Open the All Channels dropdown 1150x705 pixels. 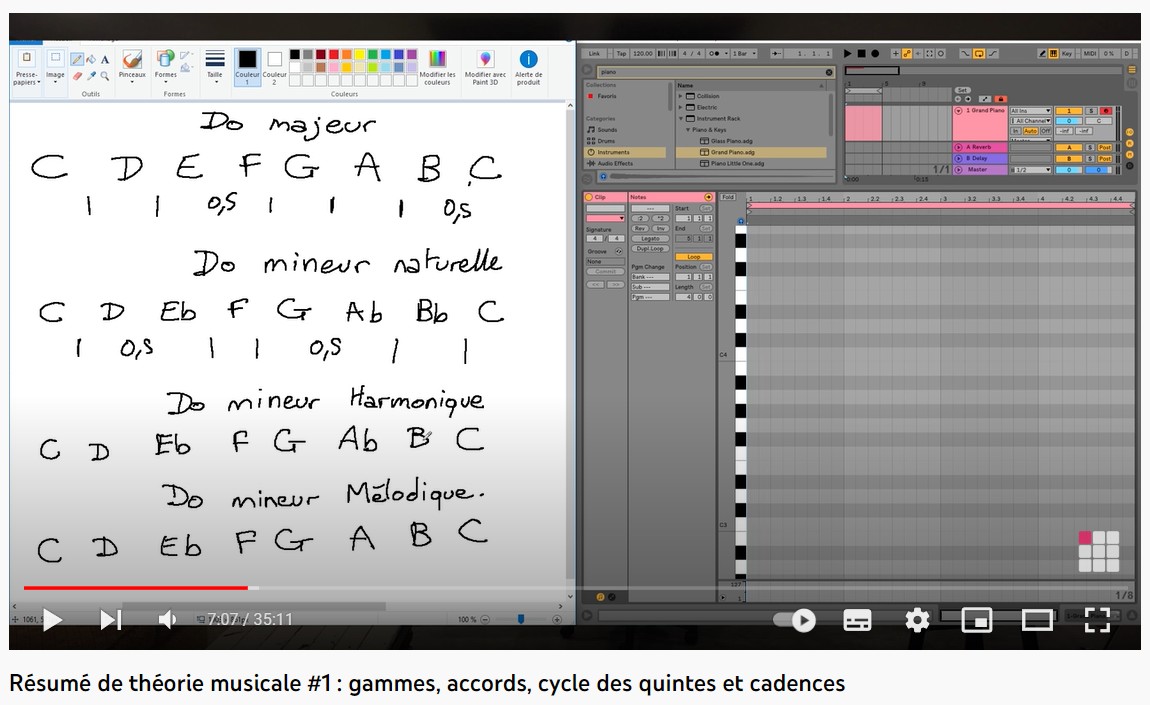[1031, 121]
